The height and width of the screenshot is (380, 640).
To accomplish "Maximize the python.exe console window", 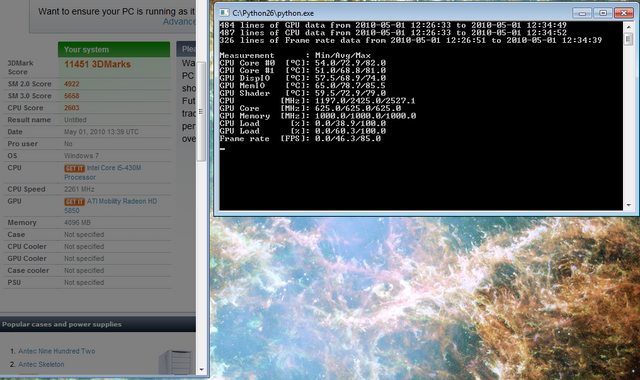I will pos(602,13).
